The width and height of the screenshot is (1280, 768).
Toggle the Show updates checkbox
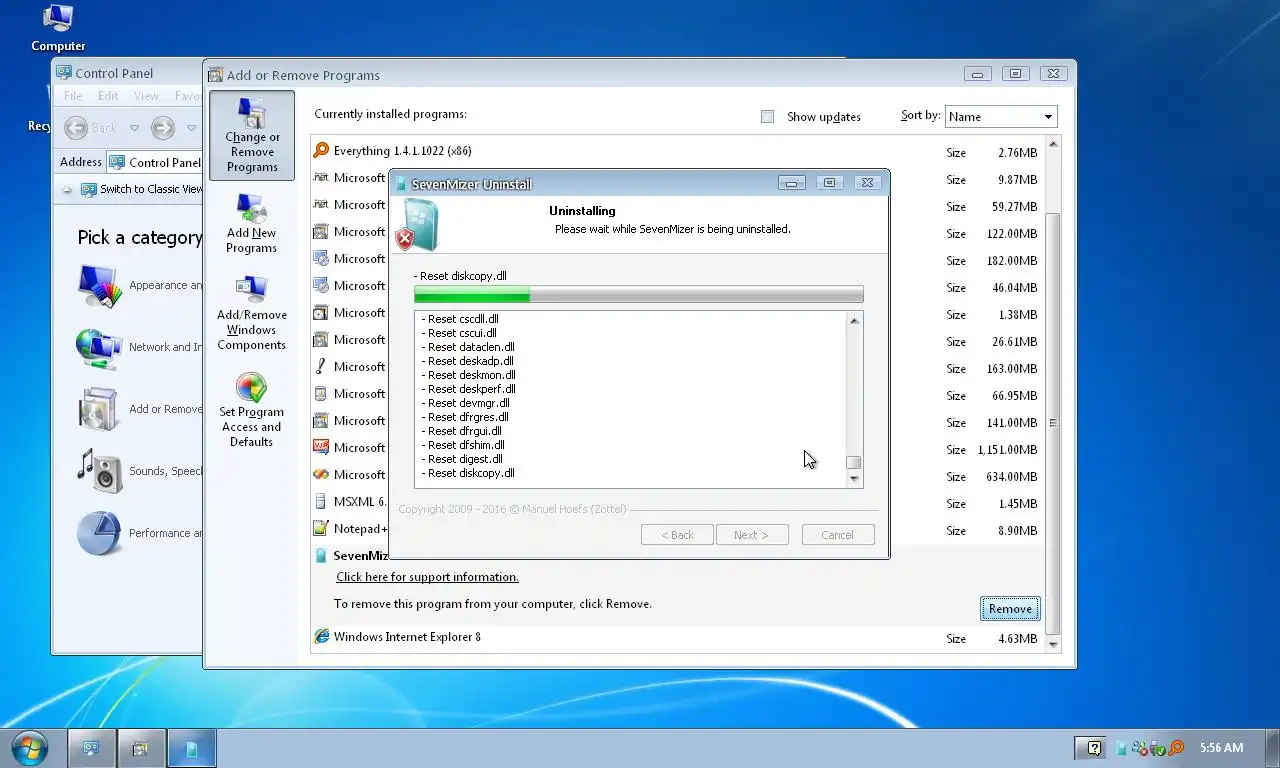coord(767,117)
